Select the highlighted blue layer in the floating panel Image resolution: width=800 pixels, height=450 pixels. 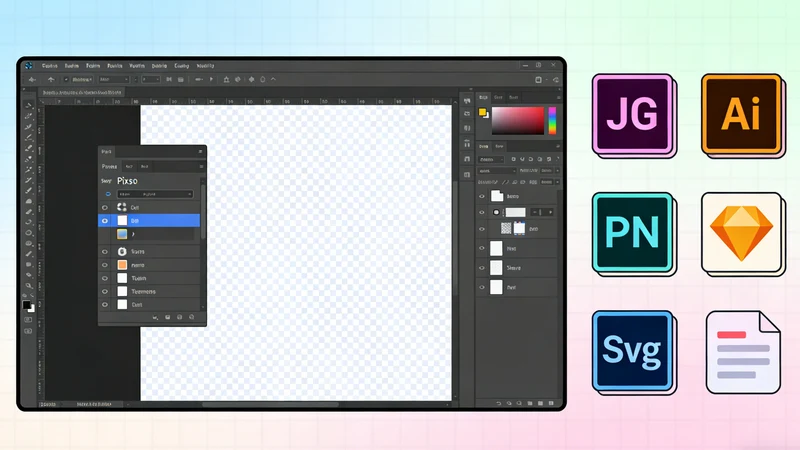[149, 220]
